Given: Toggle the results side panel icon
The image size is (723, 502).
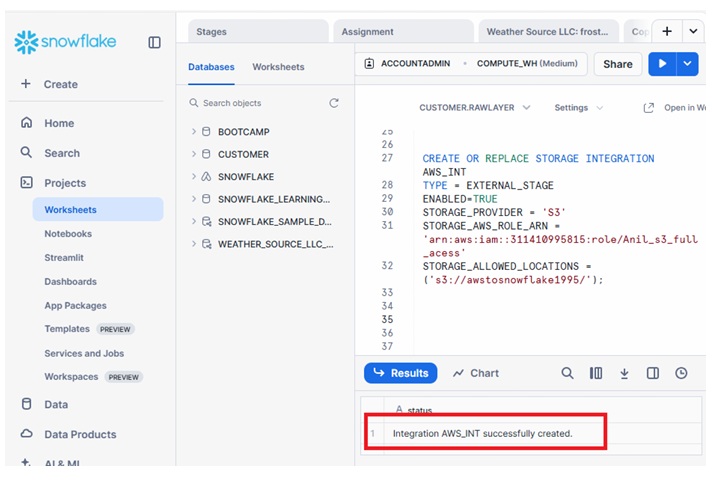Looking at the screenshot, I should point(653,373).
